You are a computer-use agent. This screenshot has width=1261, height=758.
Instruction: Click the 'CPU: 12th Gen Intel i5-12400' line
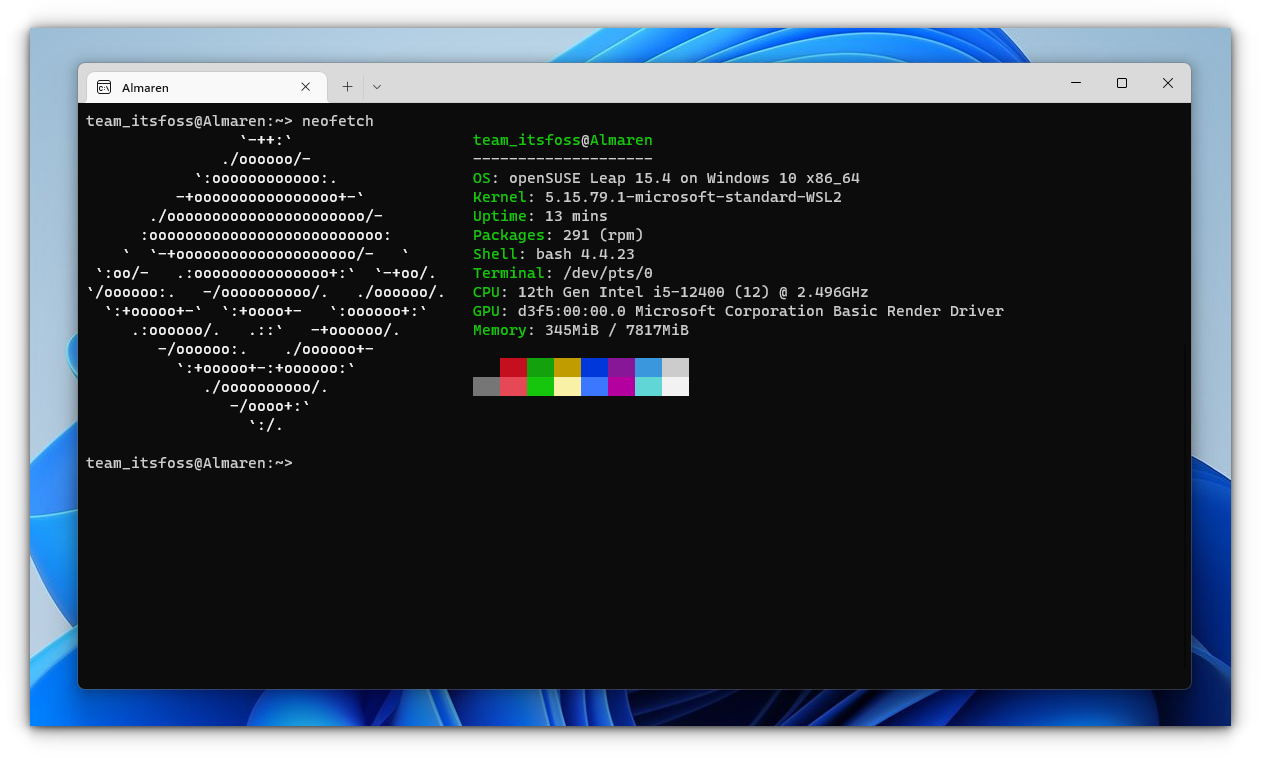pos(671,292)
